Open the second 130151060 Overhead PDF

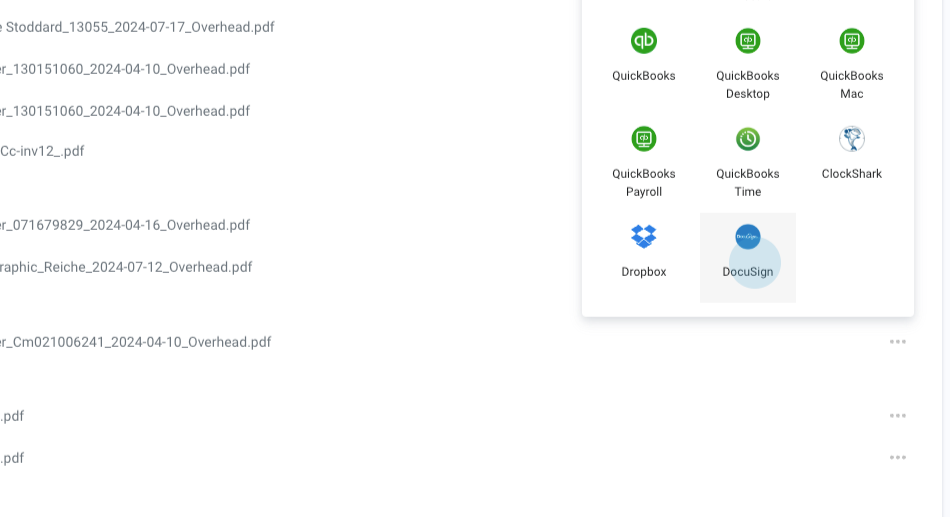coord(125,111)
